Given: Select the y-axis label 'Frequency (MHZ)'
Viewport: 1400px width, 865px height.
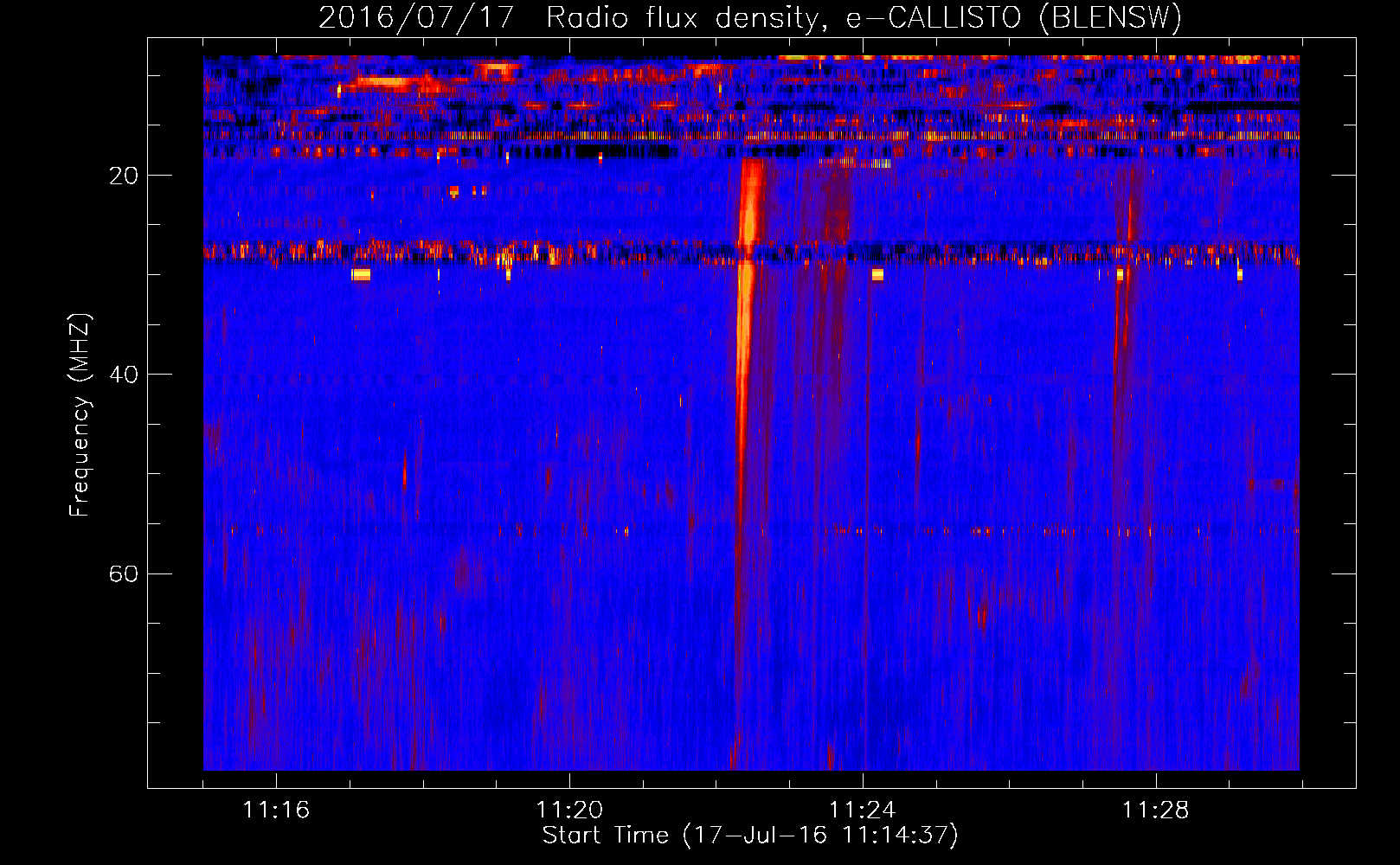Looking at the screenshot, I should (80, 415).
